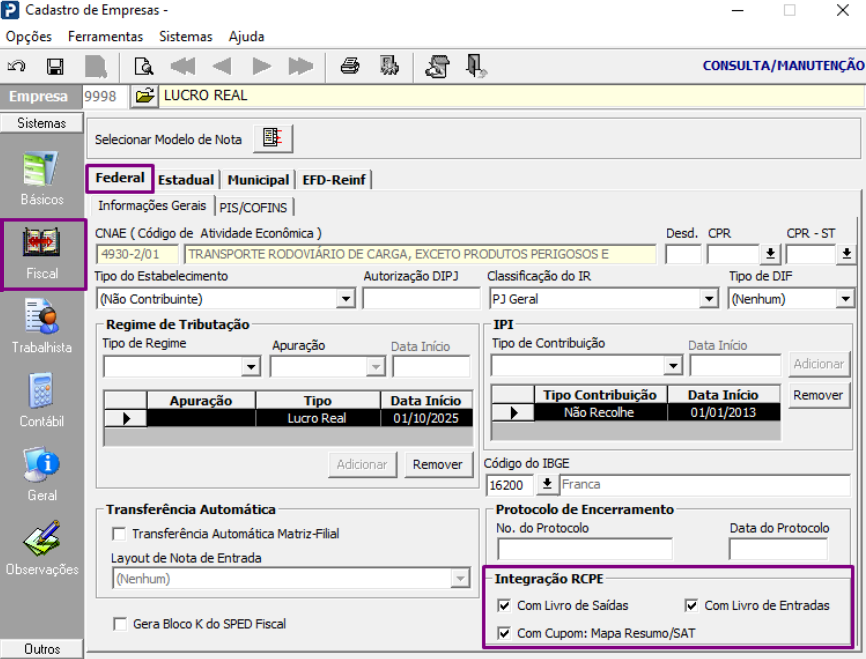Open Fiscal section in sidebar
Viewport: 866px width, 659px height.
tap(43, 254)
